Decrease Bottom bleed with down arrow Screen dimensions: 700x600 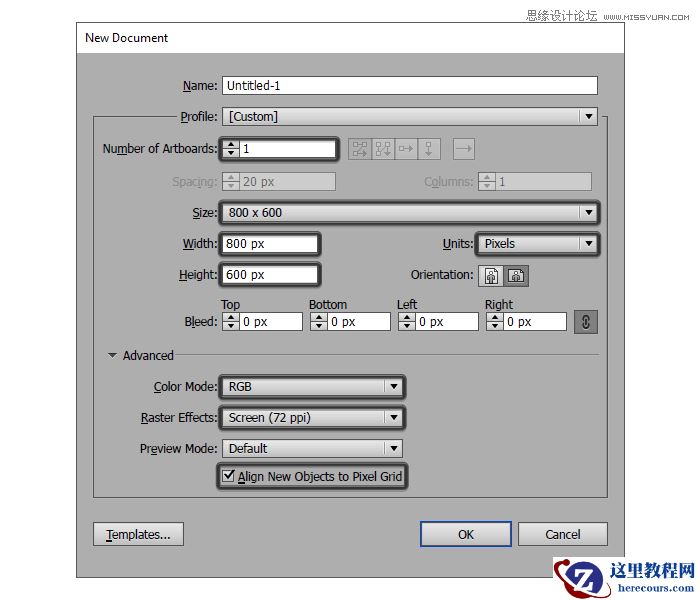[319, 326]
